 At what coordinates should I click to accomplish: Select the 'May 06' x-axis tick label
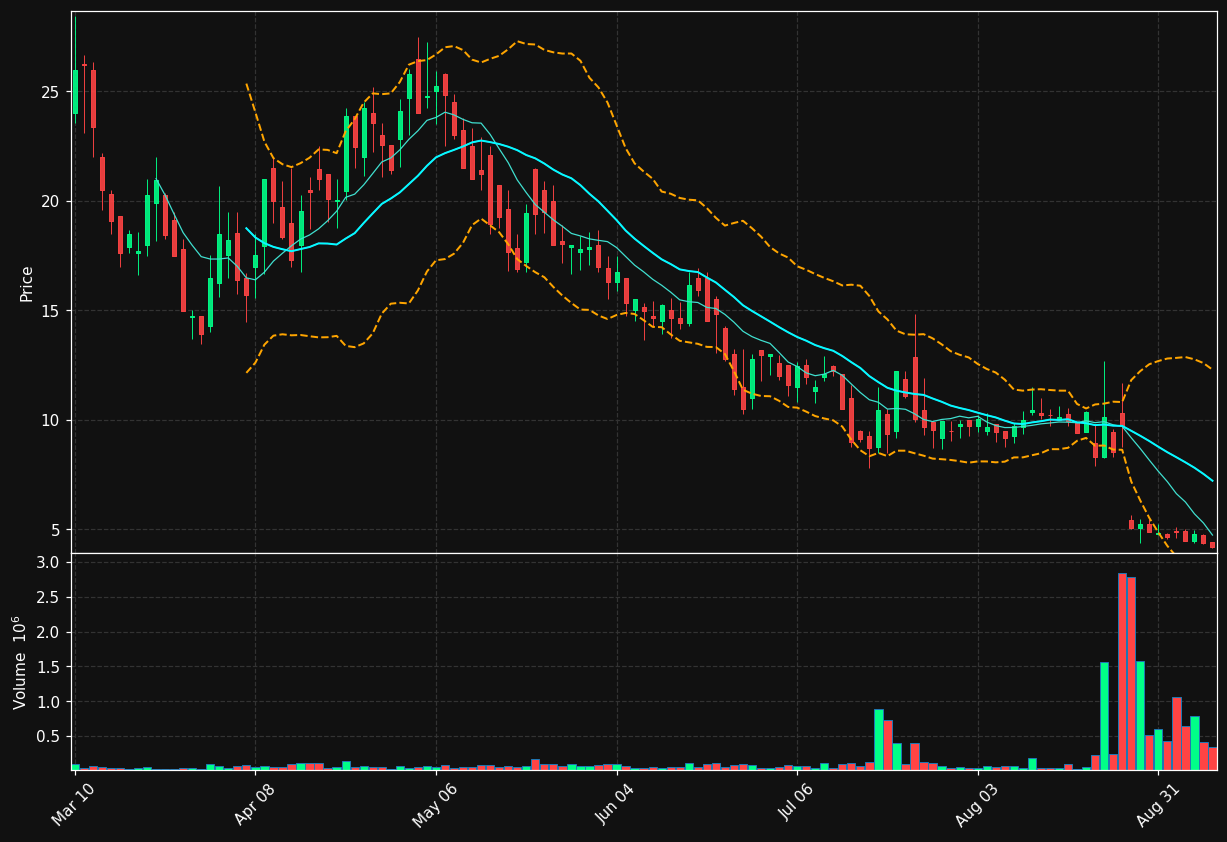click(x=434, y=805)
